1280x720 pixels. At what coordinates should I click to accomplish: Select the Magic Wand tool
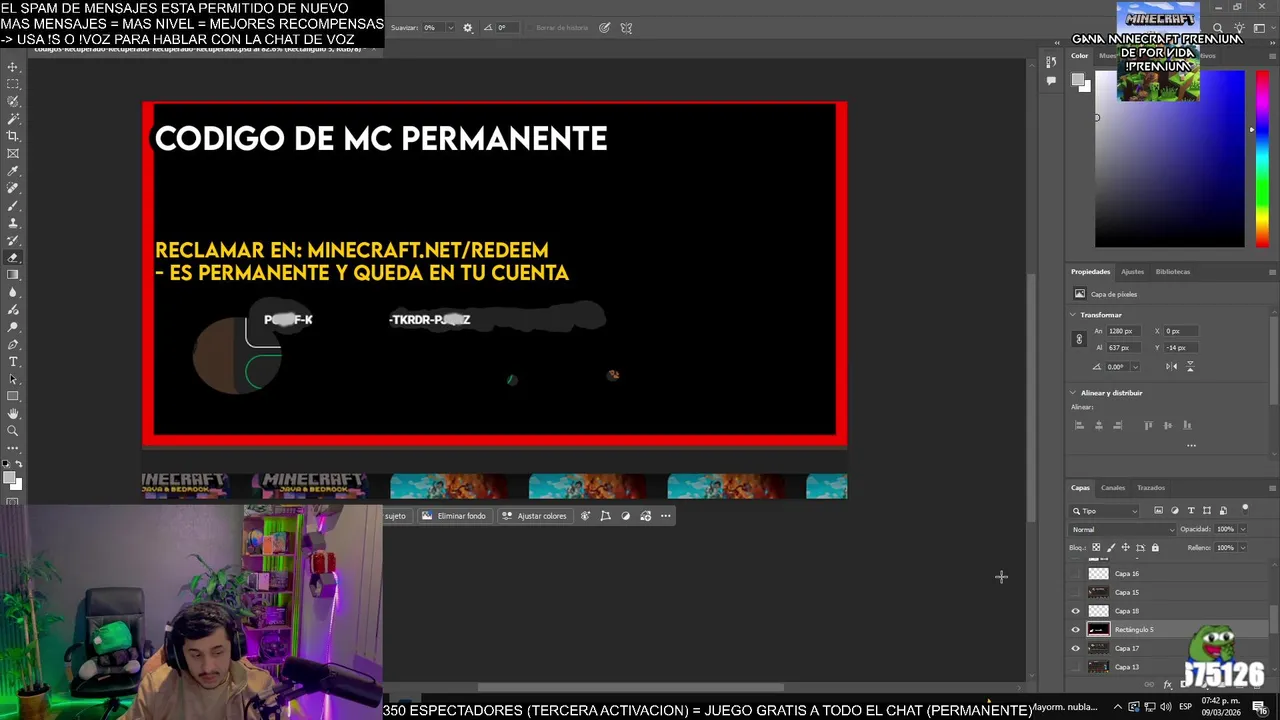(x=13, y=119)
